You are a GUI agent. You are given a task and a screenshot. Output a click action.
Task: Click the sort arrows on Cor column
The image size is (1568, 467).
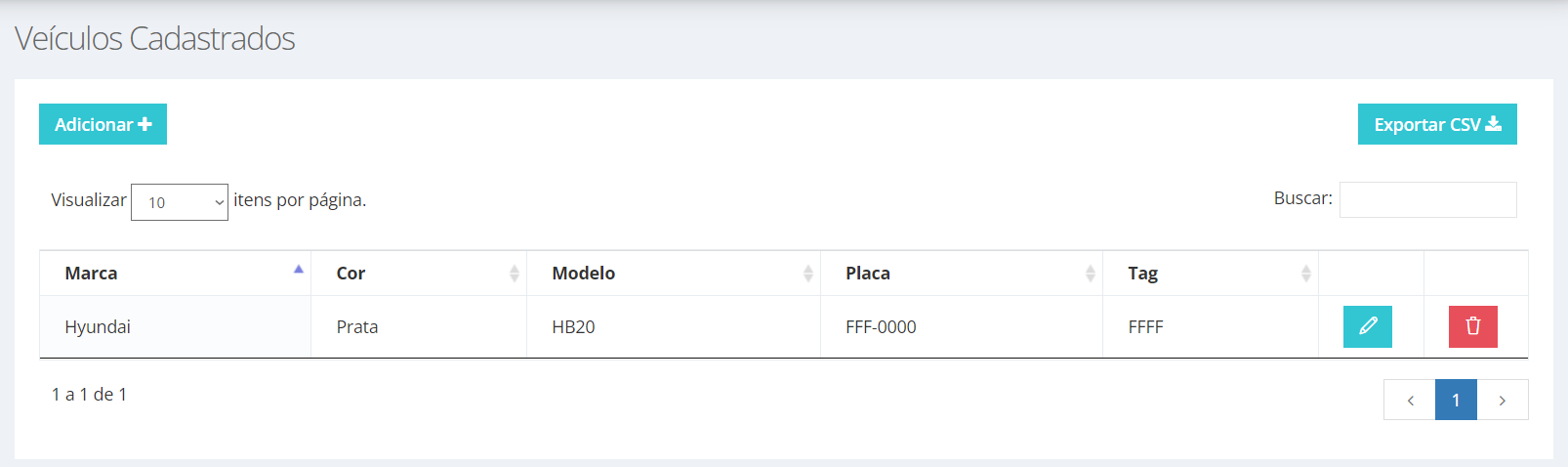pos(515,274)
